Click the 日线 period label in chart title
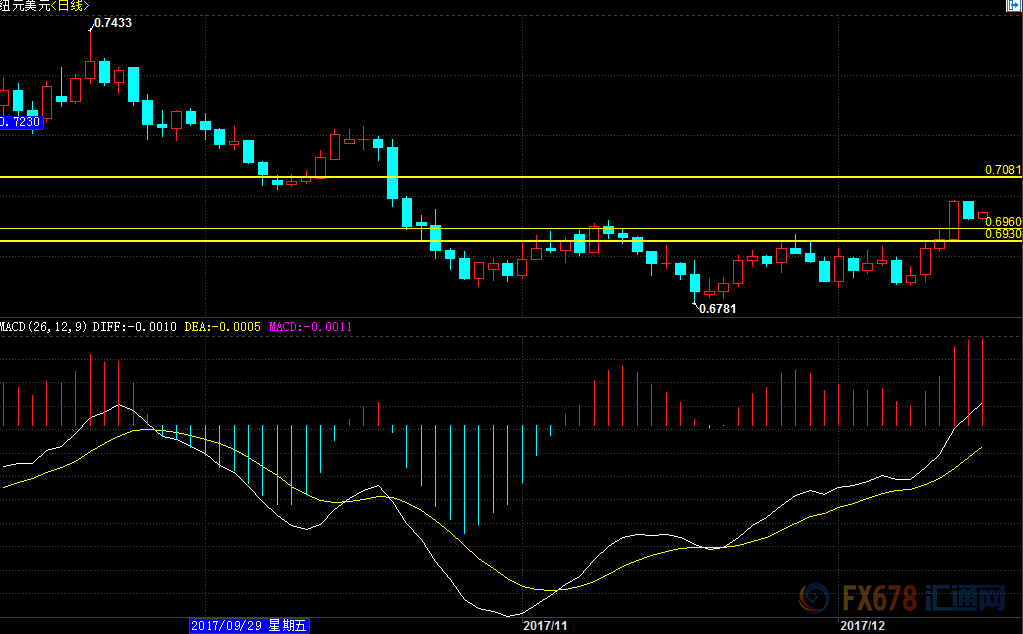The width and height of the screenshot is (1023, 634). click(71, 6)
